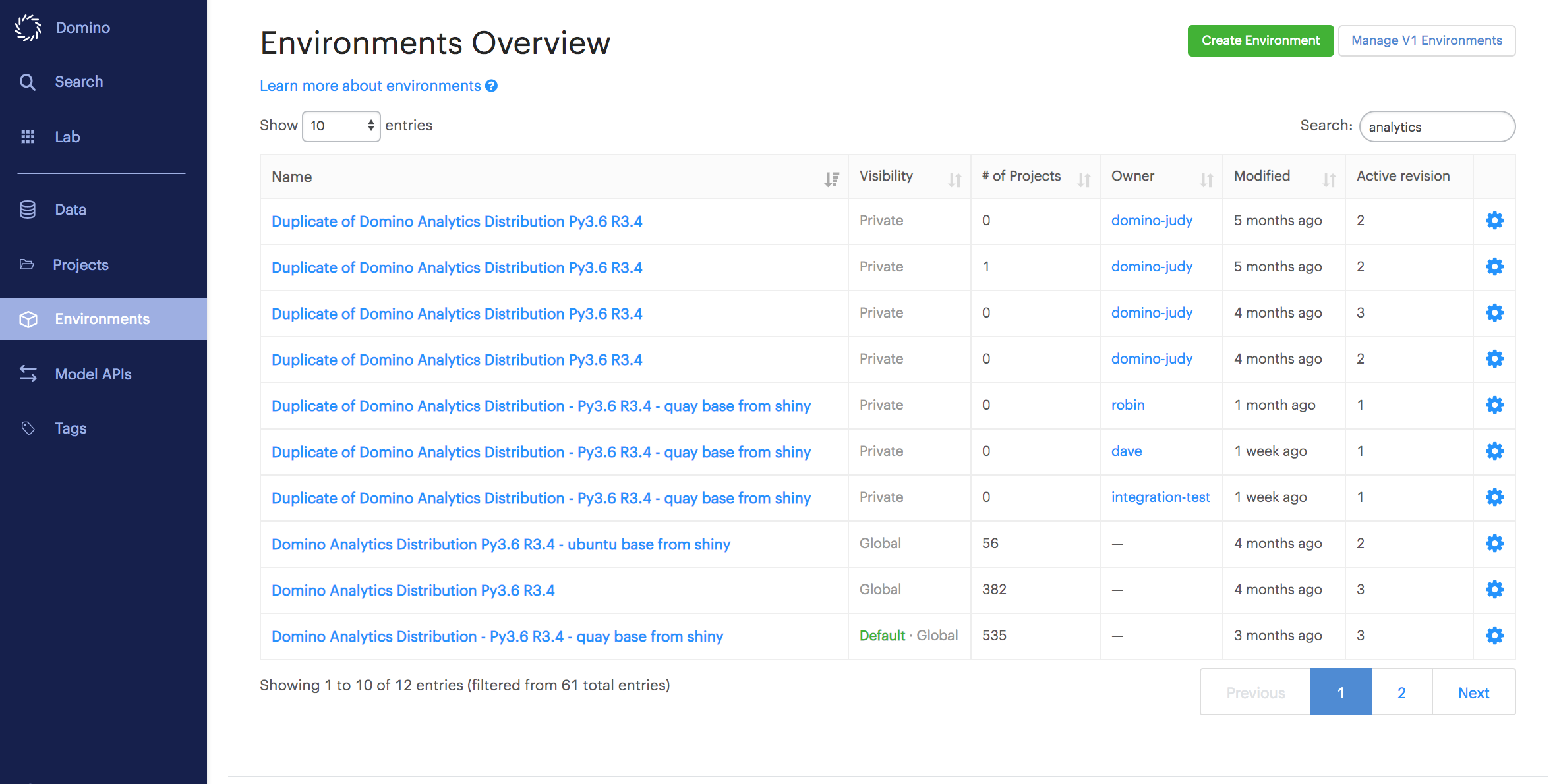Open Tags in the sidebar menu
The image size is (1557, 784).
71,428
